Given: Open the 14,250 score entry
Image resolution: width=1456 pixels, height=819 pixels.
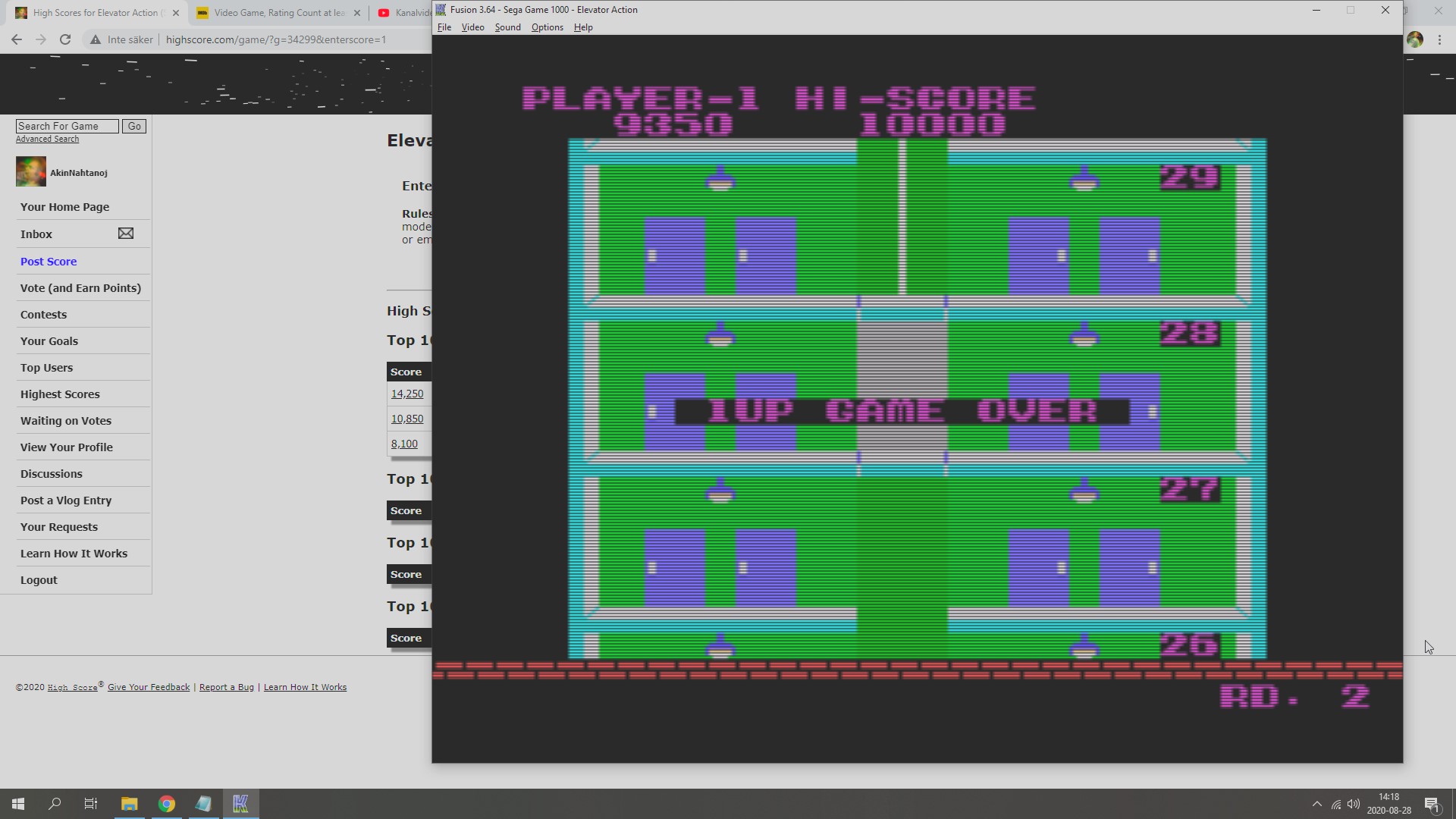Looking at the screenshot, I should (407, 394).
